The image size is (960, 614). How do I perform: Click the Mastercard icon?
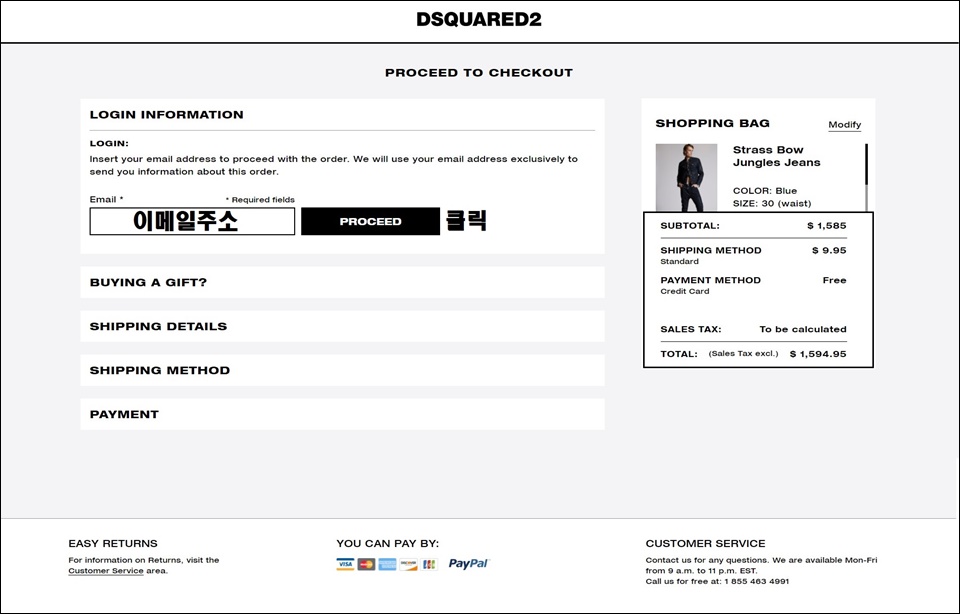pos(366,564)
